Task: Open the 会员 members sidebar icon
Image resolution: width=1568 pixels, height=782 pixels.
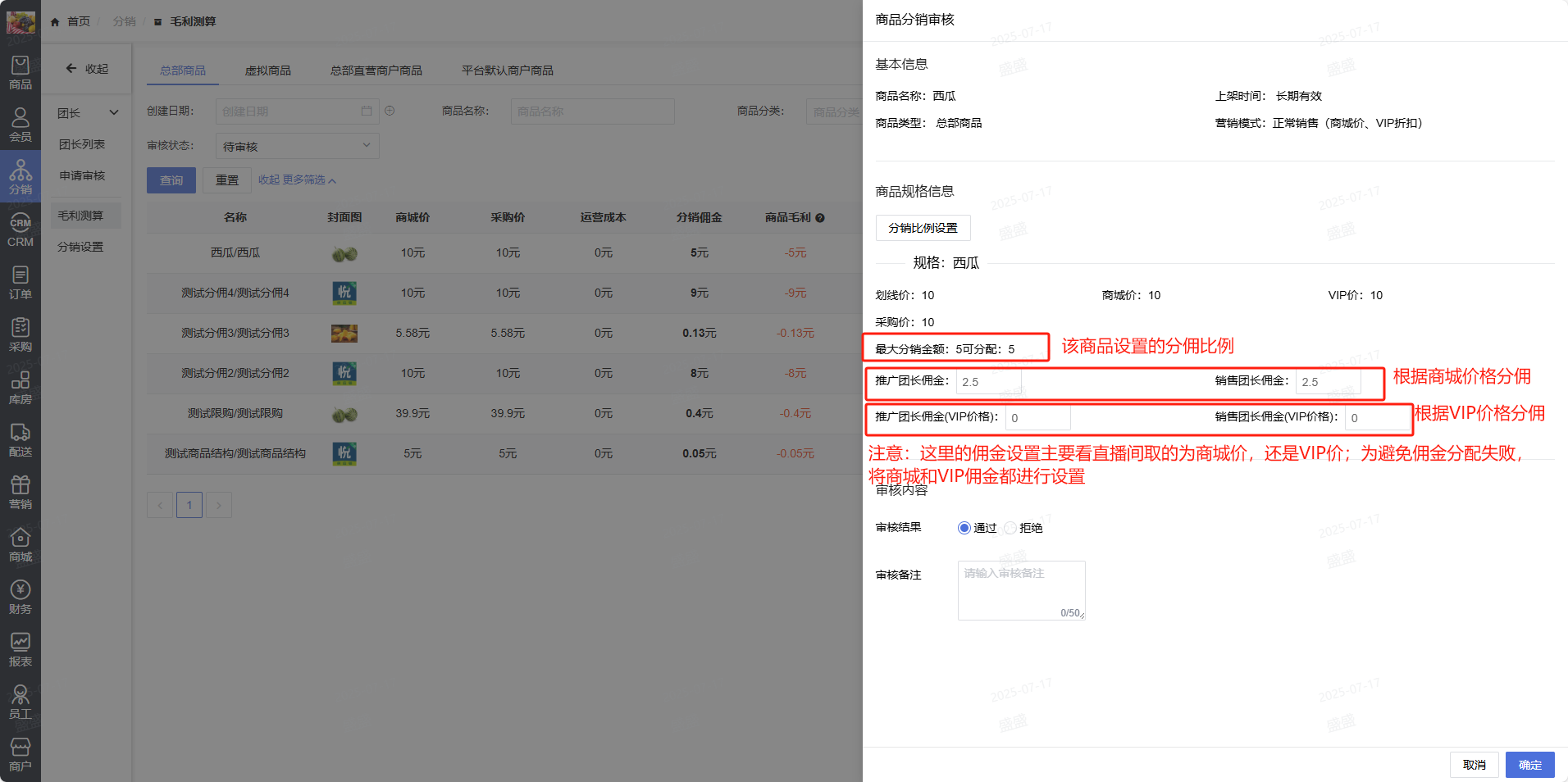Action: click(21, 125)
